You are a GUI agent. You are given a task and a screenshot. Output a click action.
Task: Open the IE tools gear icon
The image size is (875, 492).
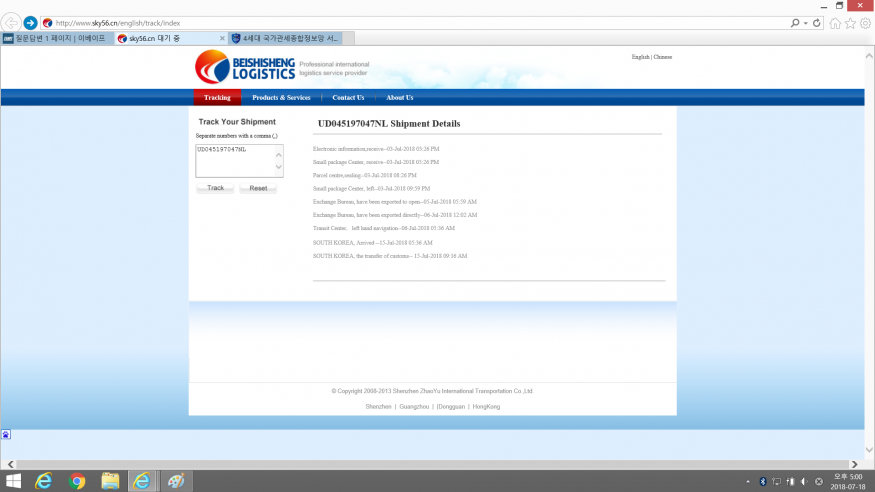864,23
